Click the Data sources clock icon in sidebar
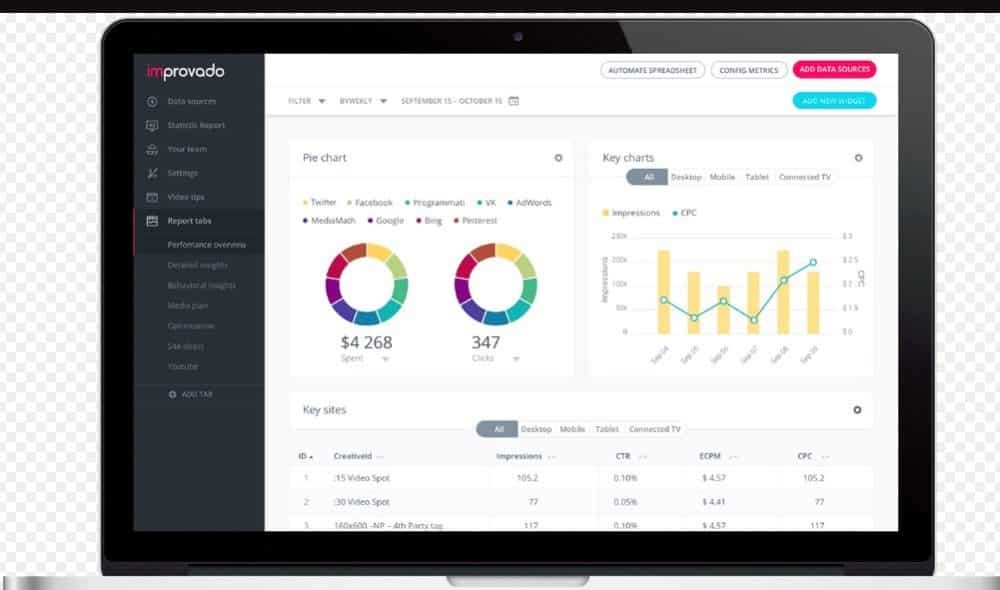This screenshot has height=590, width=1000. point(152,101)
